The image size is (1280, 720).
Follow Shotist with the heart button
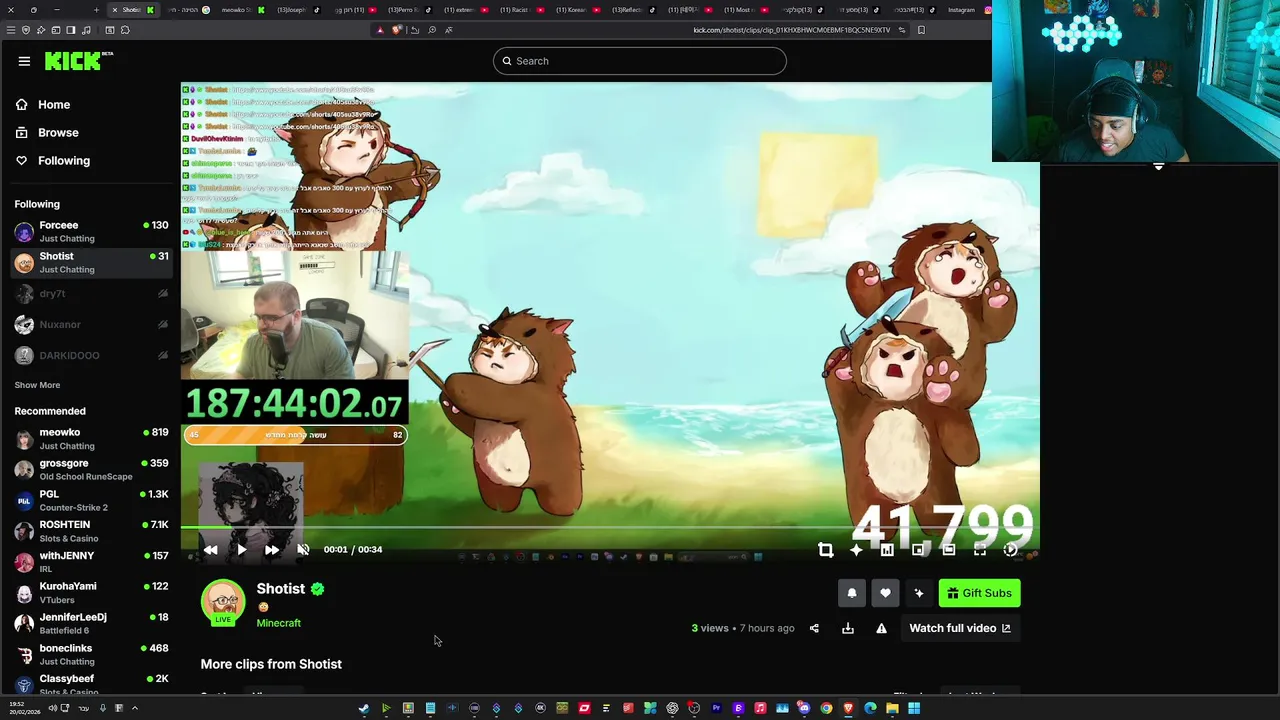click(x=885, y=593)
